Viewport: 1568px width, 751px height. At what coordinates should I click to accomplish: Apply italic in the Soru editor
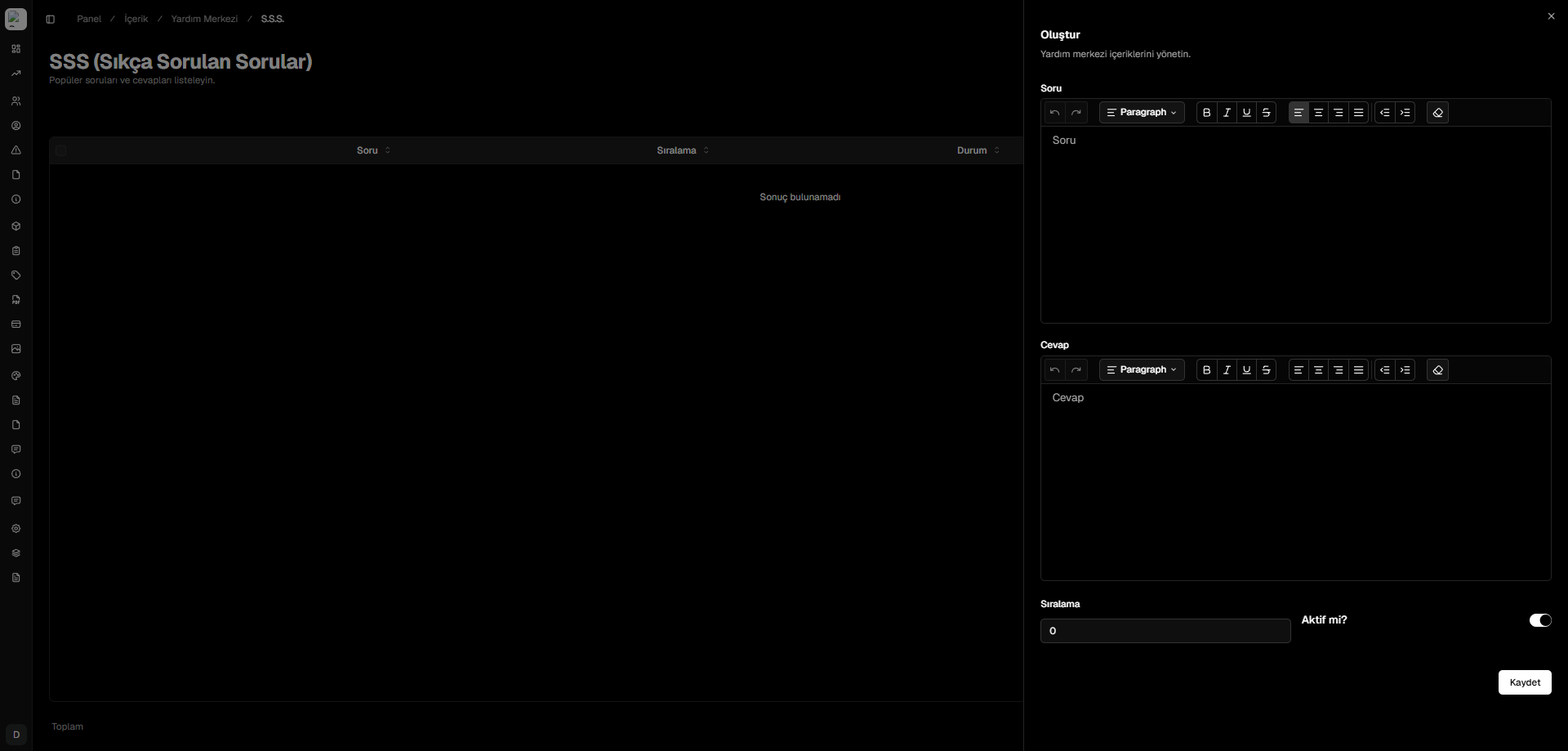[1227, 113]
